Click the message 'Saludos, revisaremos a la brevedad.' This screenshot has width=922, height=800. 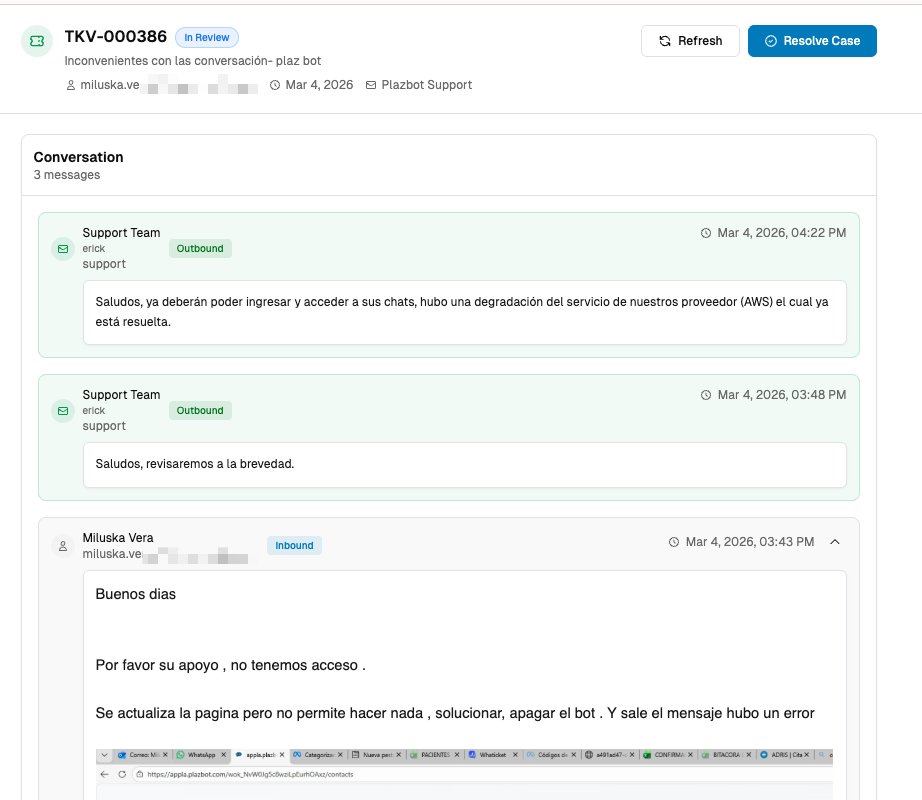[465, 464]
